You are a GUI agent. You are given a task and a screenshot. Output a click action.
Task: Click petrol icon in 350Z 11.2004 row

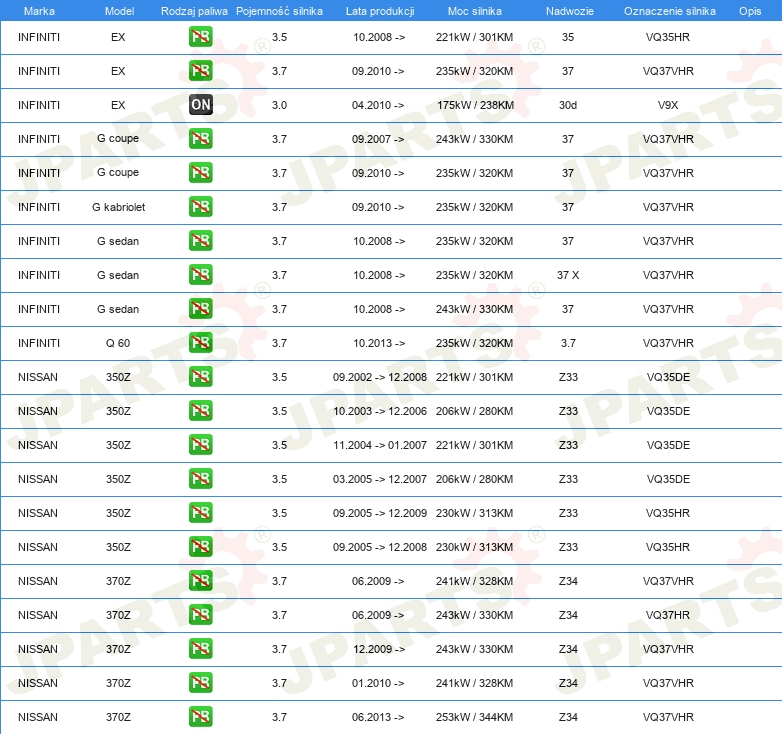tap(201, 445)
